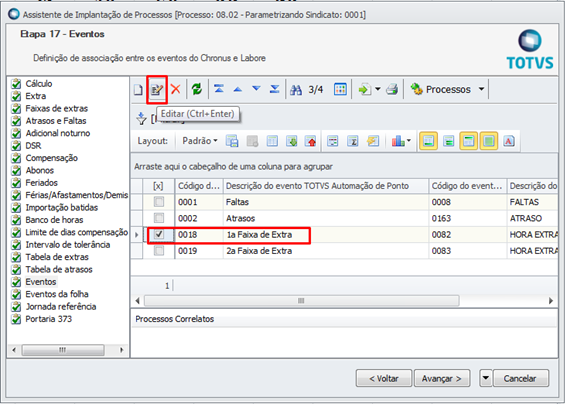Screen dimensions: 567x404
Task: Go to the previous record up arrow
Action: click(238, 89)
